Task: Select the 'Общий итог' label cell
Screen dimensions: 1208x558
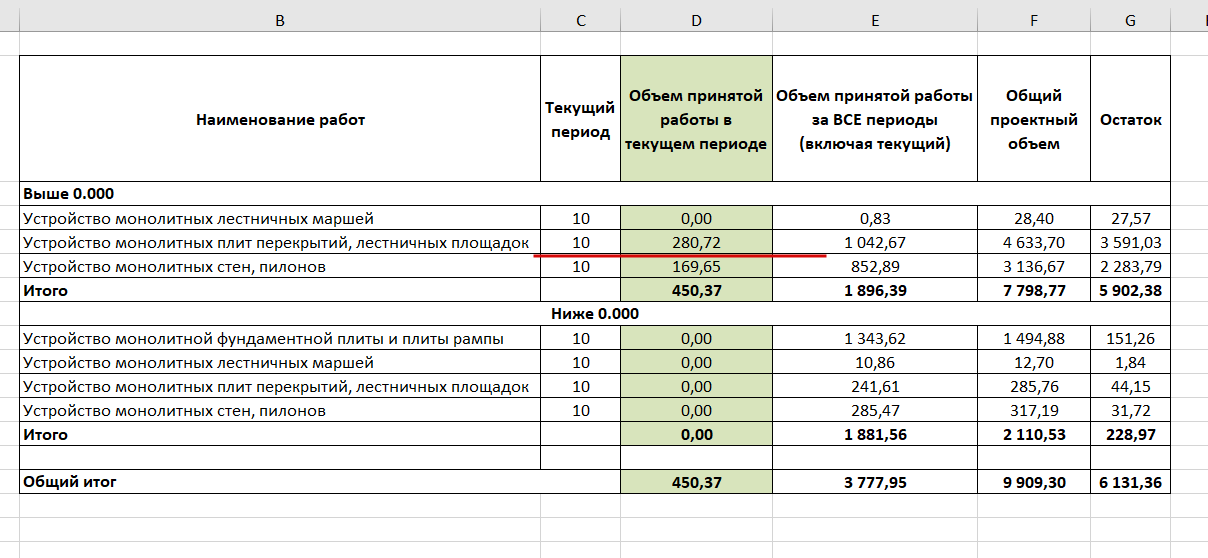Action: coord(320,482)
